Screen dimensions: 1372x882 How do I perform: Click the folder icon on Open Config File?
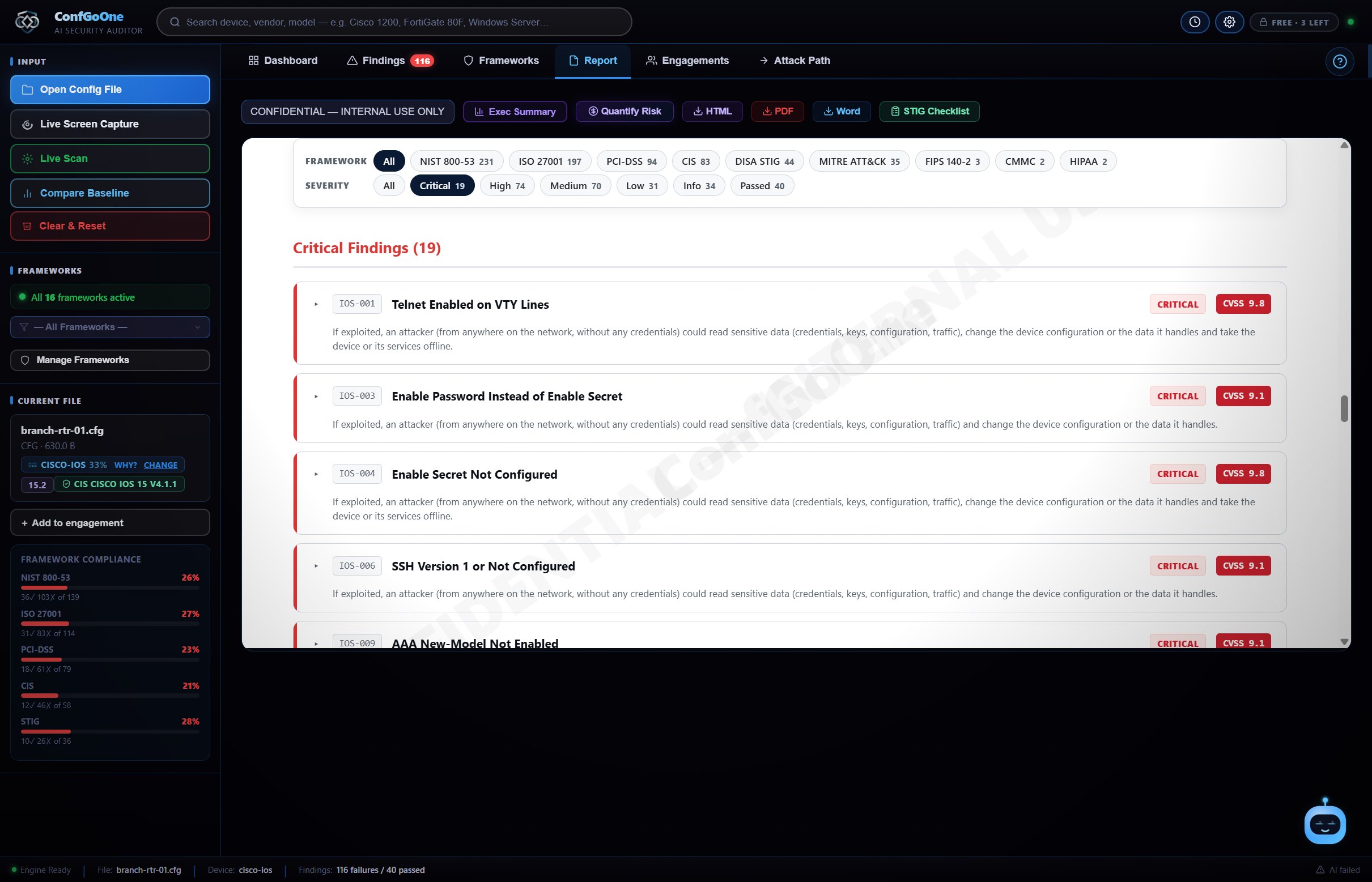27,90
